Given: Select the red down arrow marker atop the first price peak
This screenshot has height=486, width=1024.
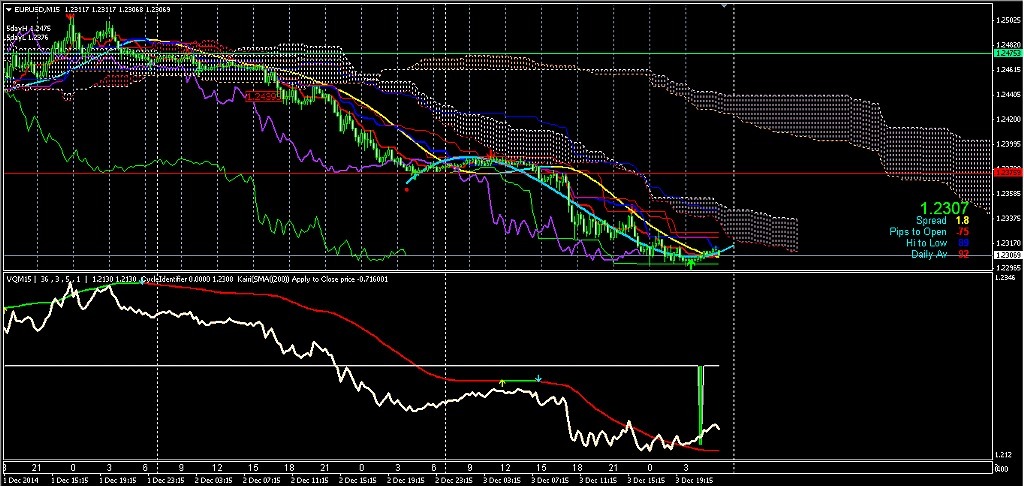Looking at the screenshot, I should 71,18.
